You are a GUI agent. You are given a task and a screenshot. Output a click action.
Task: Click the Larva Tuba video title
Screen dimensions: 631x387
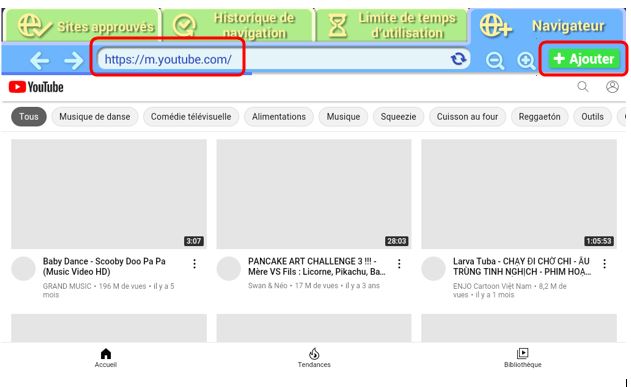522,266
